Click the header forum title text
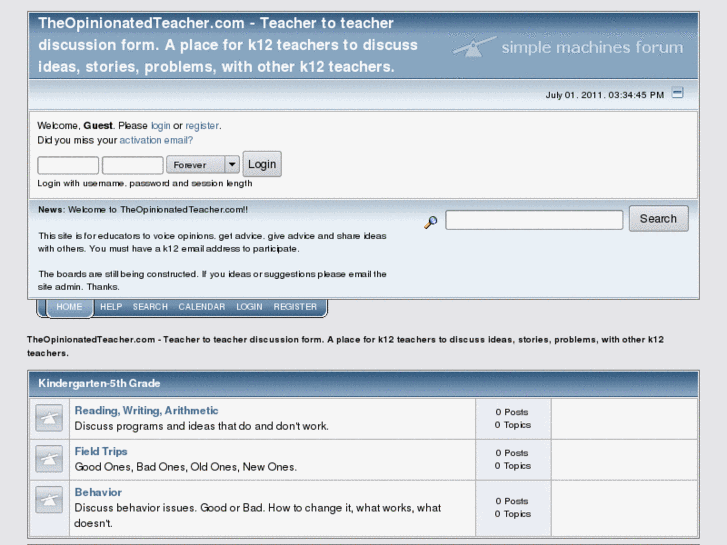The image size is (727, 545). (x=228, y=45)
